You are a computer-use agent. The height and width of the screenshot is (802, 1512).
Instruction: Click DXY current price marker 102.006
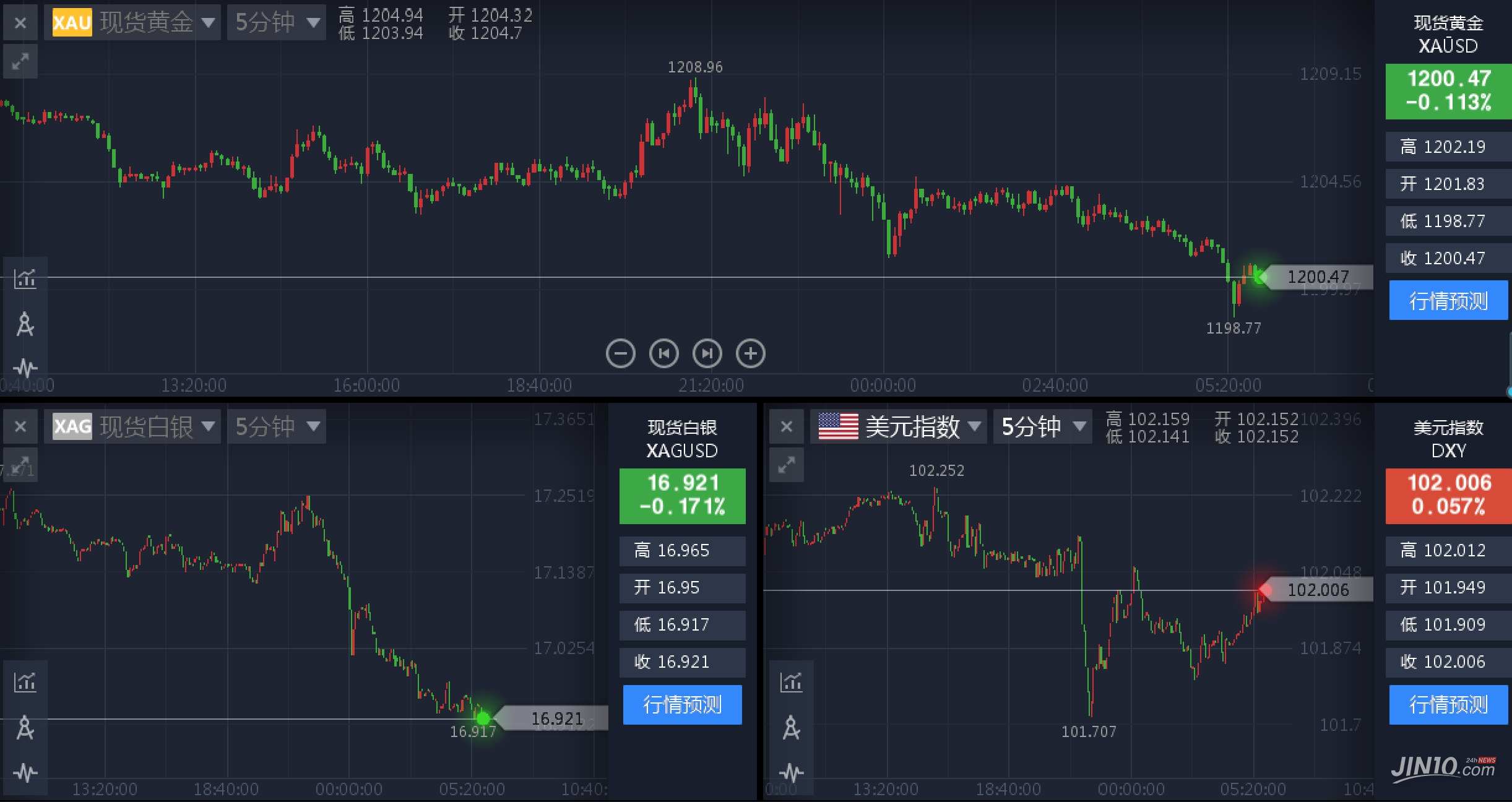[x=1318, y=590]
